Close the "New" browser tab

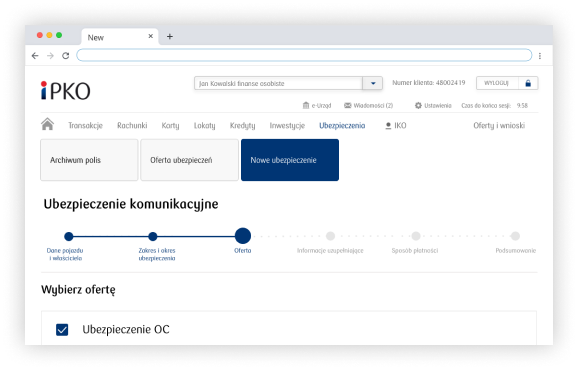[150, 36]
